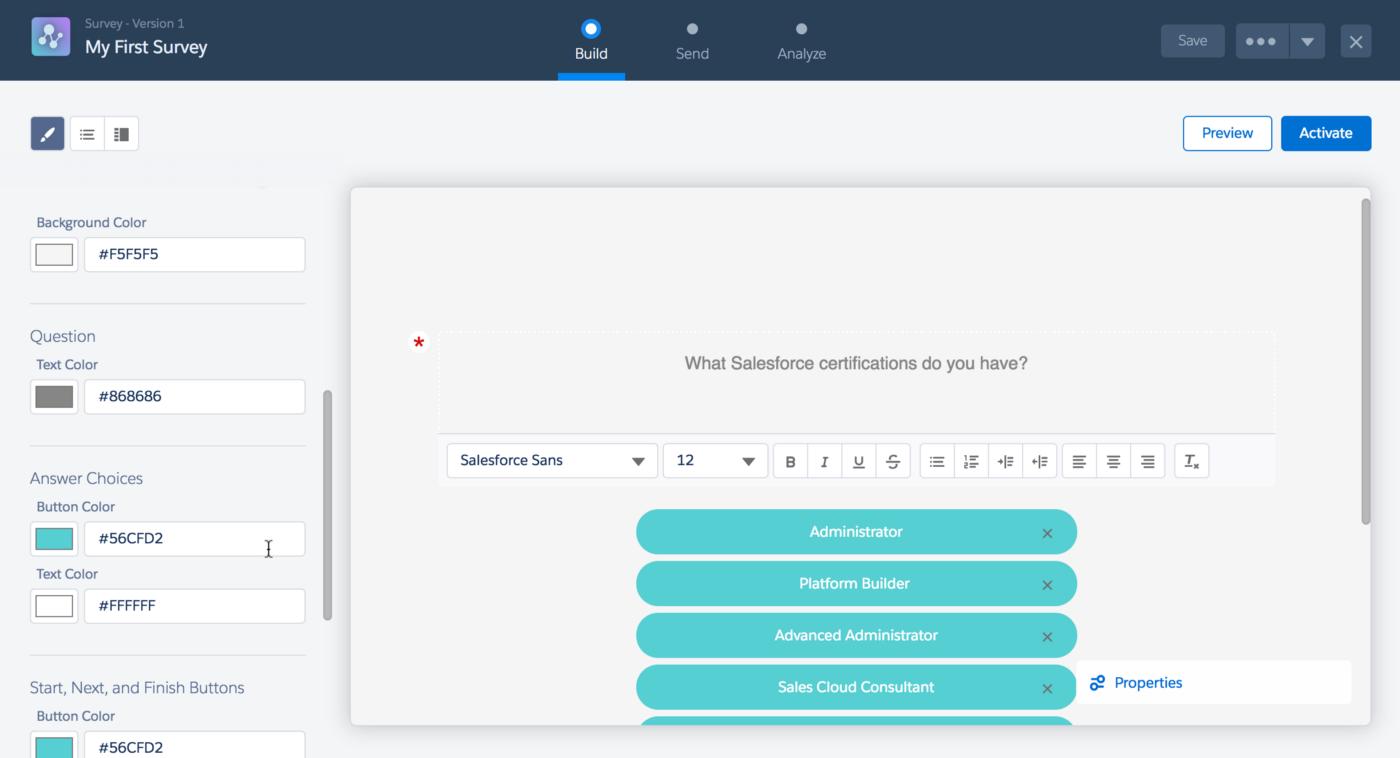Apply bold formatting to question text
Screen dimensions: 1400x758
(790, 461)
